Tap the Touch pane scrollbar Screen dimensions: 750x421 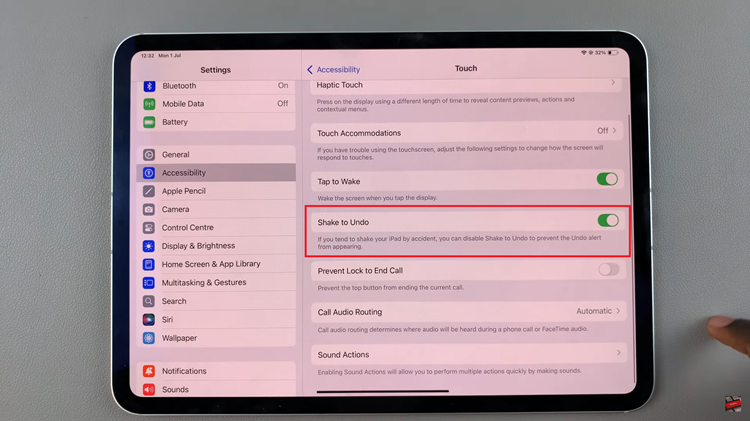pos(634,249)
